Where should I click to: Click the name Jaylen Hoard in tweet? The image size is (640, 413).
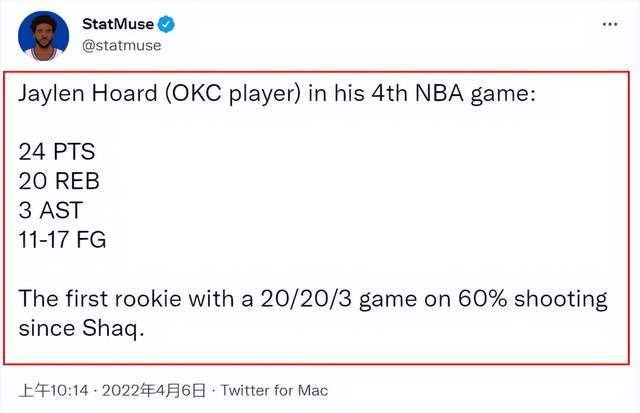tap(88, 94)
